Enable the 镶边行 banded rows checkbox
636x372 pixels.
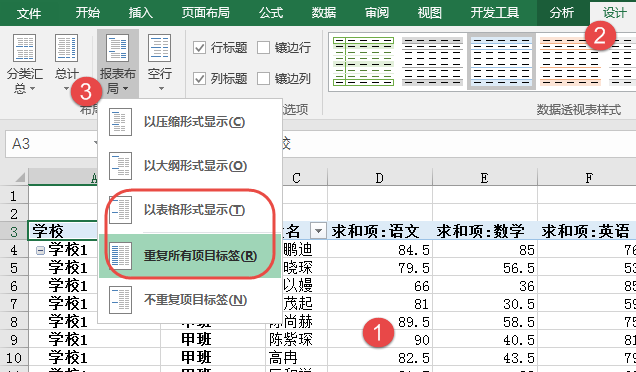(284, 48)
